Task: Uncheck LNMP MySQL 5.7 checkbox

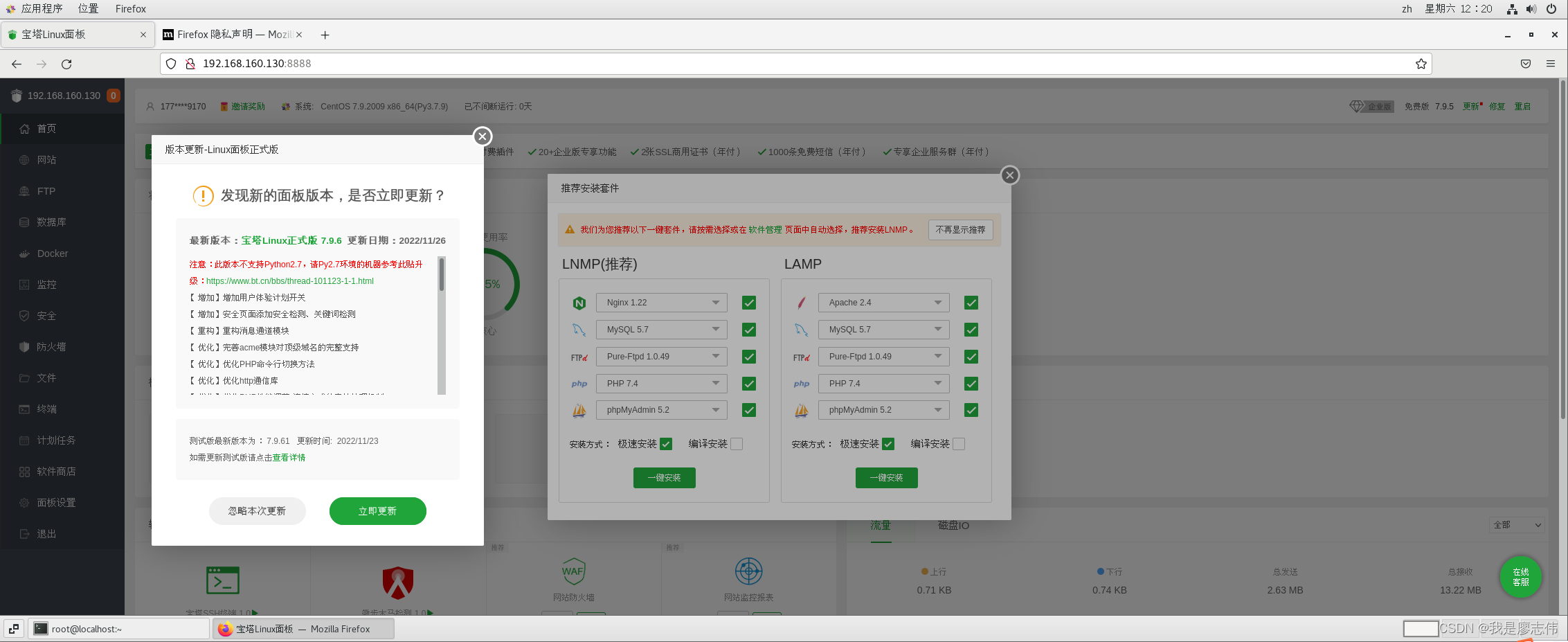Action: 749,330
